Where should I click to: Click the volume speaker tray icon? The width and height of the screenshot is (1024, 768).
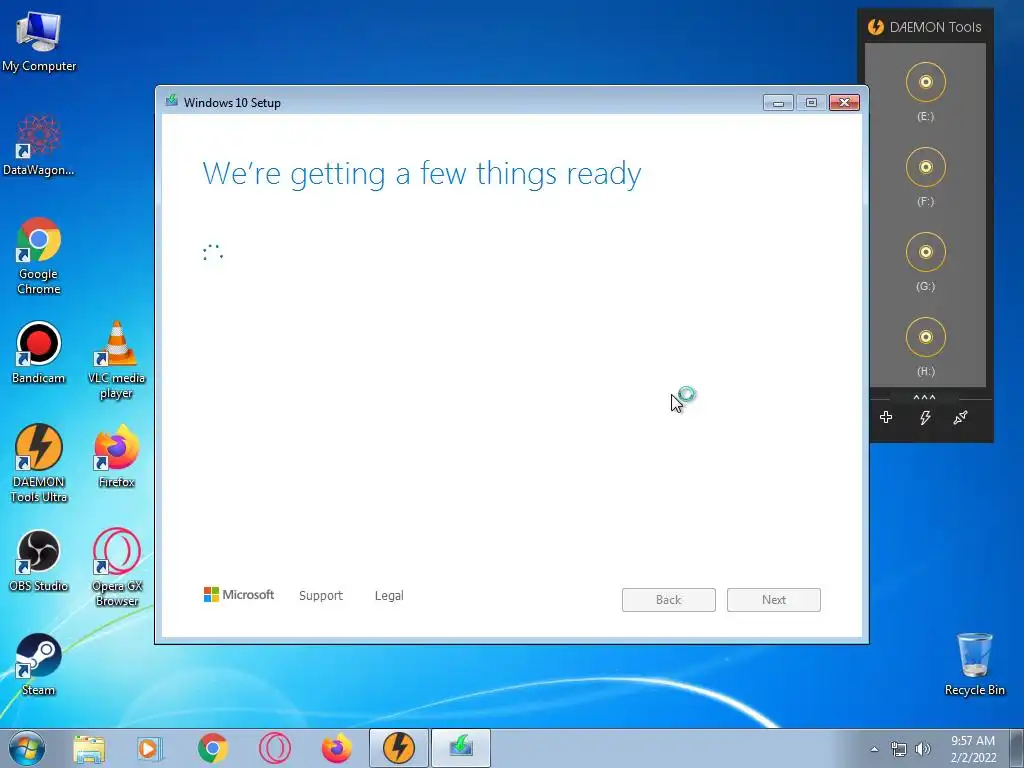pyautogui.click(x=923, y=749)
